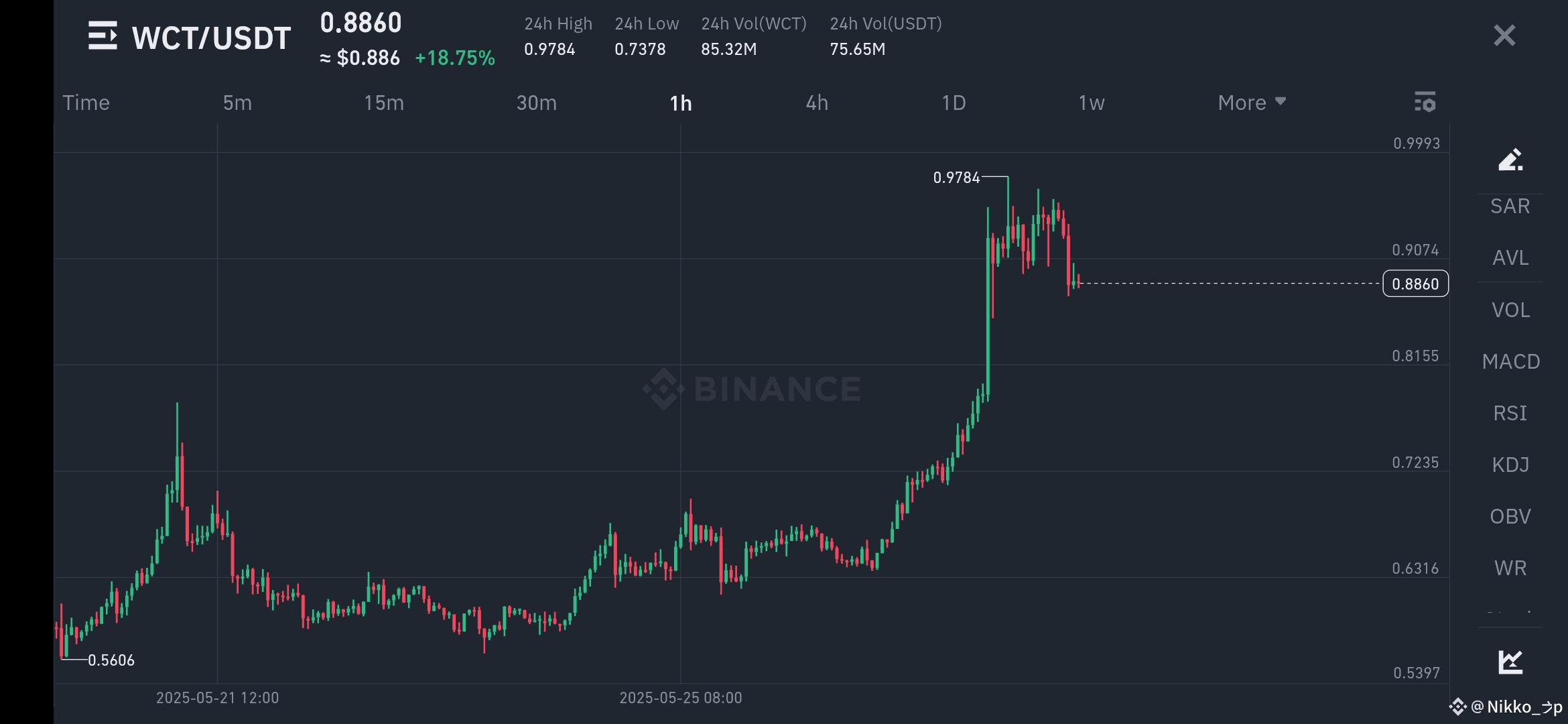Enable the VOL volume indicator

[x=1510, y=310]
